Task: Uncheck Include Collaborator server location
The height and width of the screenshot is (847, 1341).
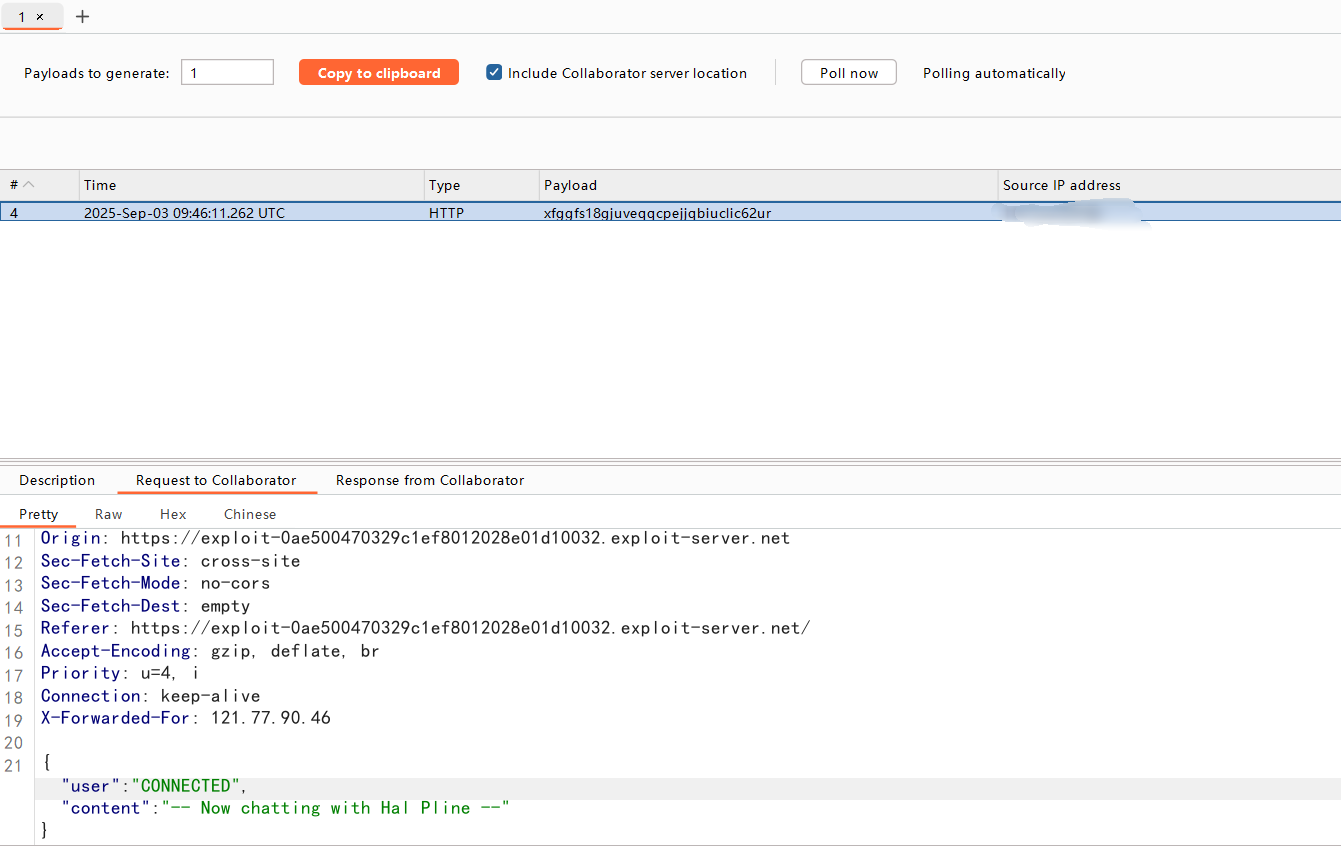Action: [x=494, y=73]
